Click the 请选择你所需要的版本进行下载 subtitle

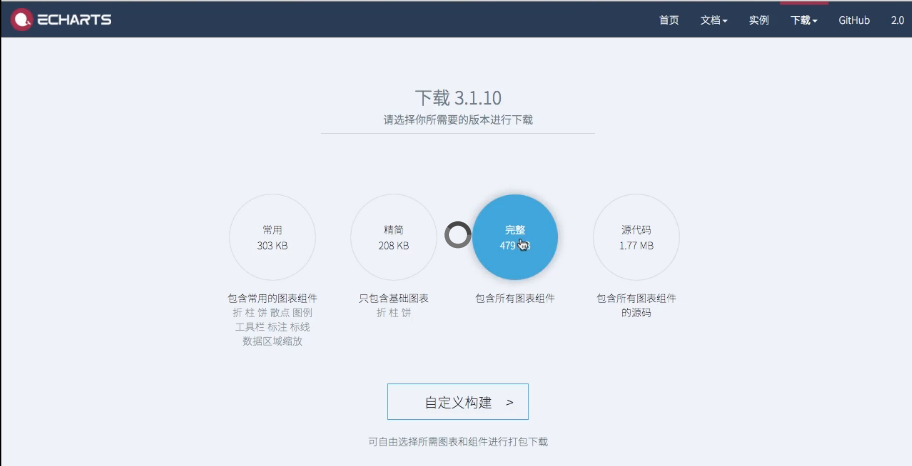[x=458, y=120]
